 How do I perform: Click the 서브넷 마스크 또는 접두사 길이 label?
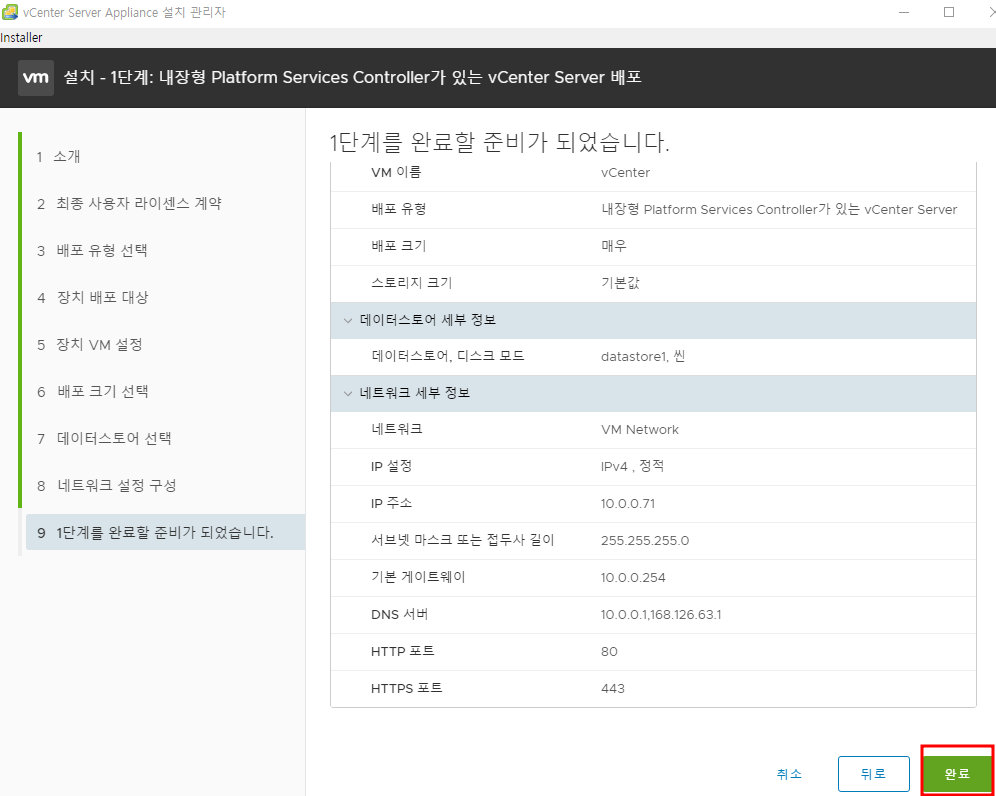[462, 541]
